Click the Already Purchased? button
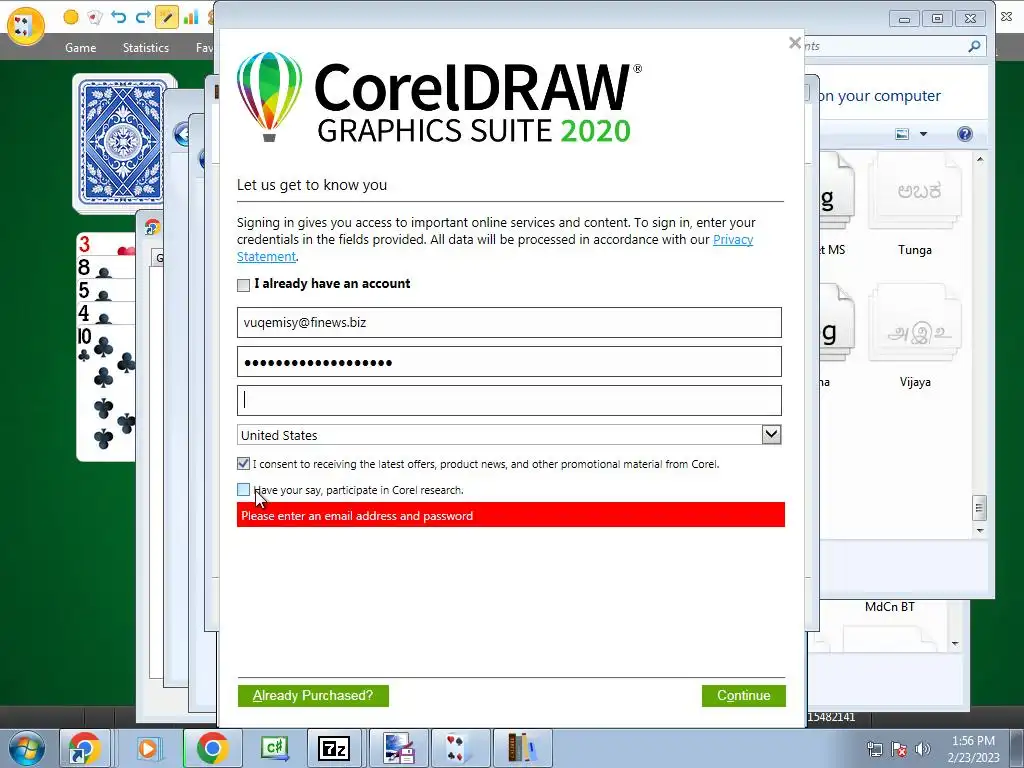The height and width of the screenshot is (768, 1024). click(313, 696)
